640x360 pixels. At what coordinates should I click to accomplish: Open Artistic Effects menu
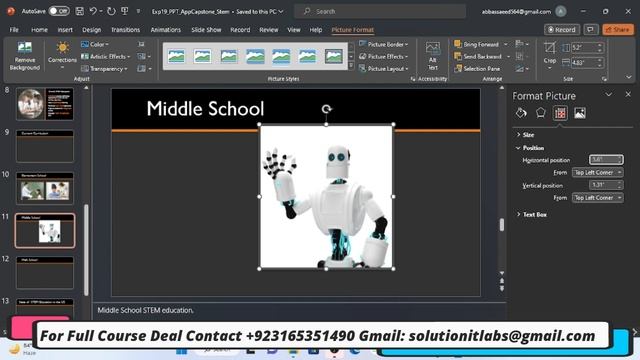(x=106, y=56)
